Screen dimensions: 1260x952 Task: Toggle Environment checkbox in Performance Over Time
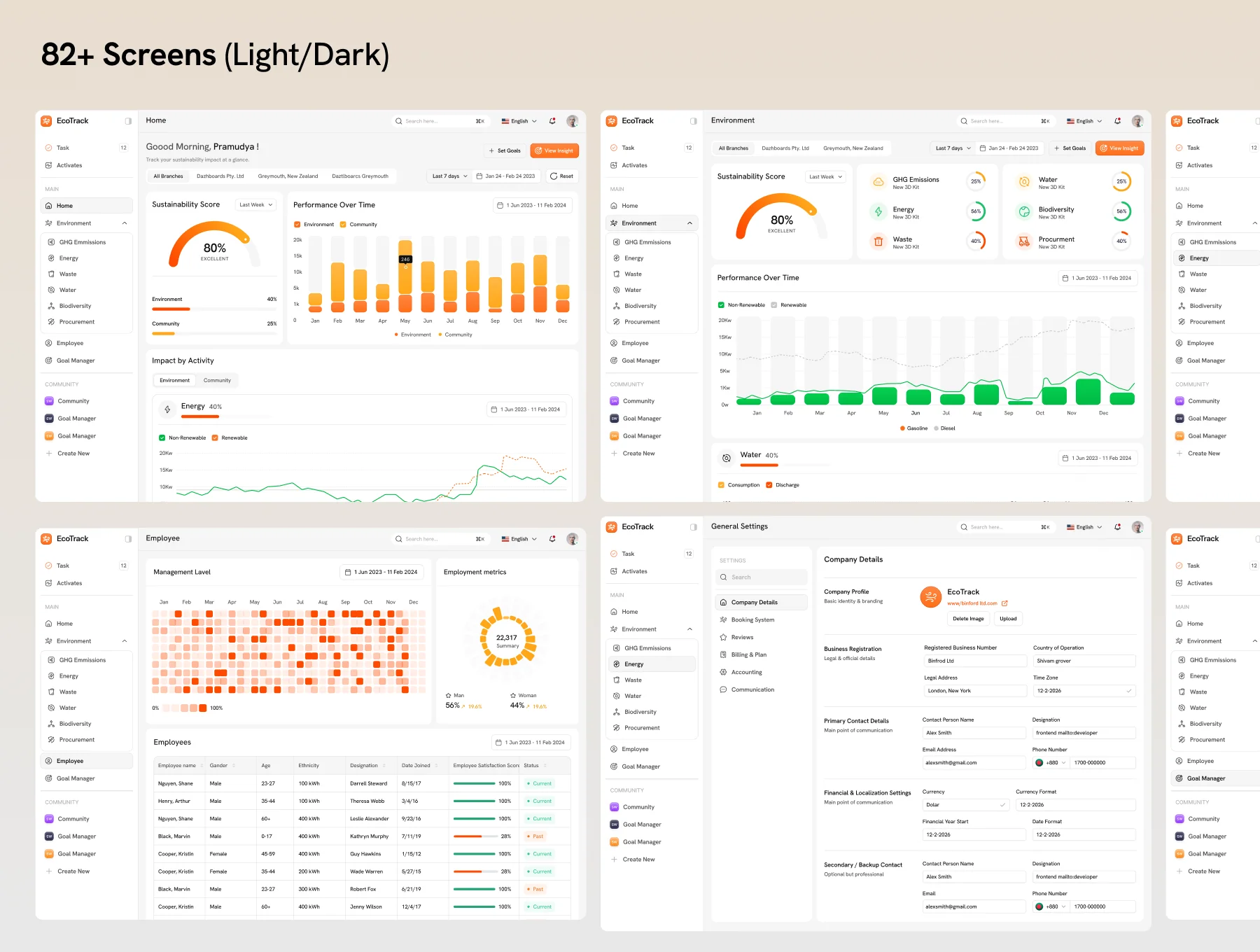(297, 225)
